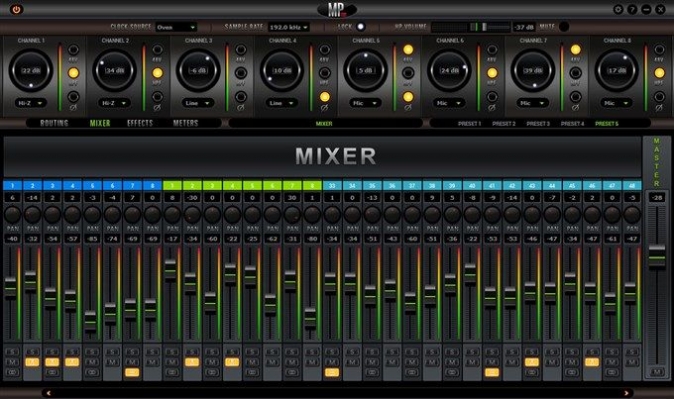Select the Mixer tab
This screenshot has height=399, width=674.
(x=100, y=123)
